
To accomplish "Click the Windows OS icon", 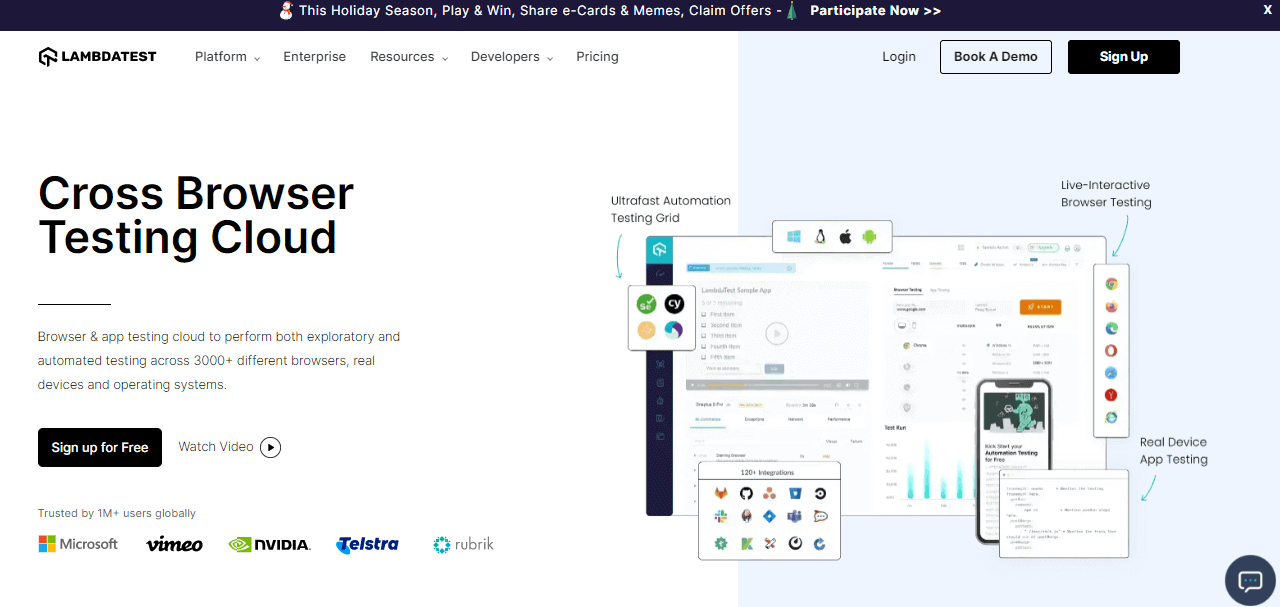I will pos(795,237).
